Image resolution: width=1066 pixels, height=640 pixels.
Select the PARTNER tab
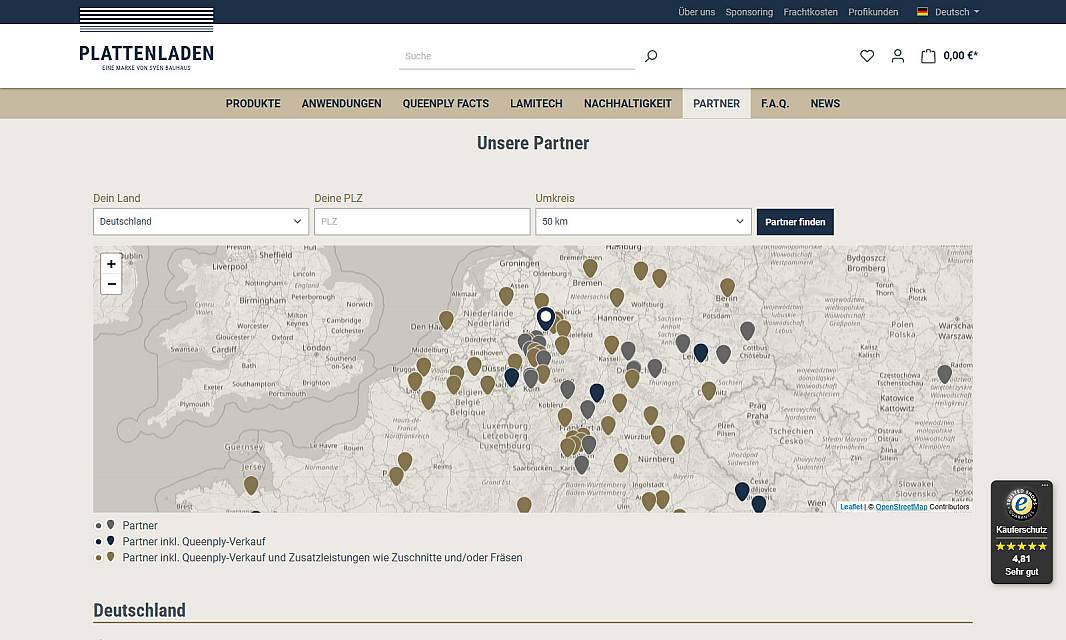pos(717,103)
